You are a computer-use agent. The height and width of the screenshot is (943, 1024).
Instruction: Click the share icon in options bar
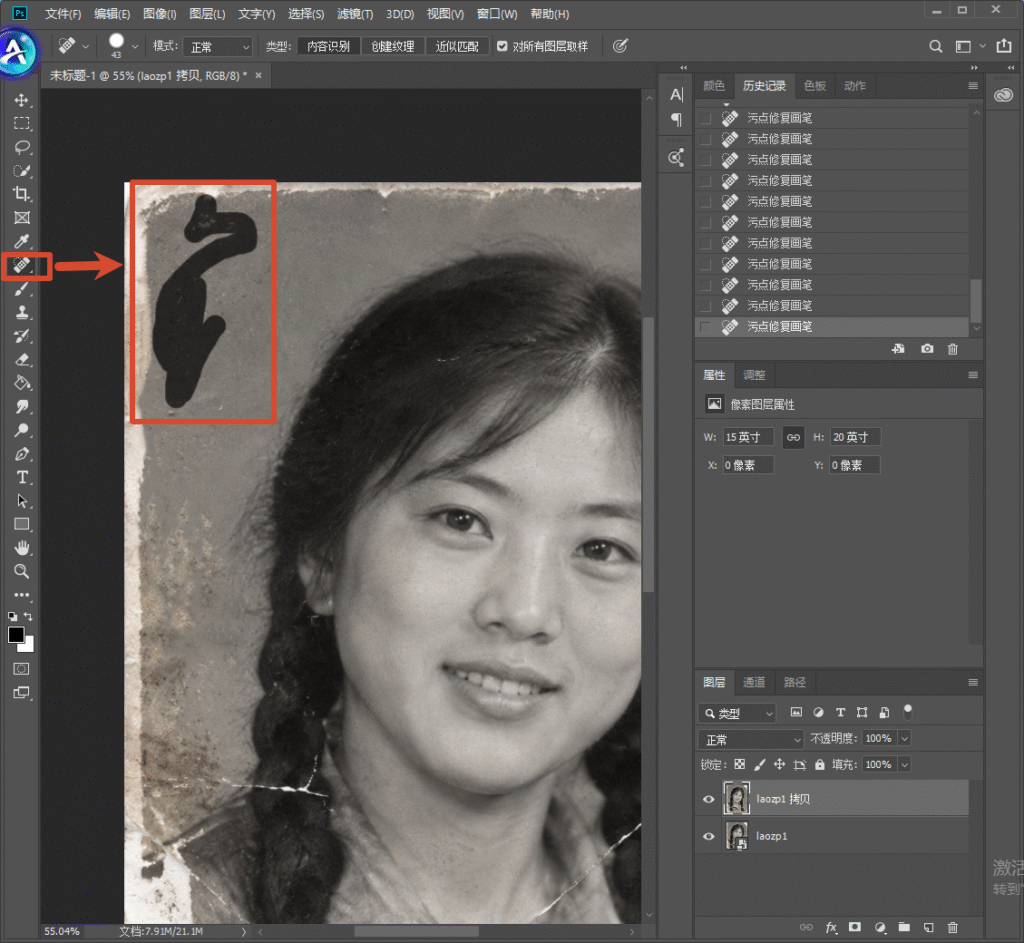tap(1004, 46)
